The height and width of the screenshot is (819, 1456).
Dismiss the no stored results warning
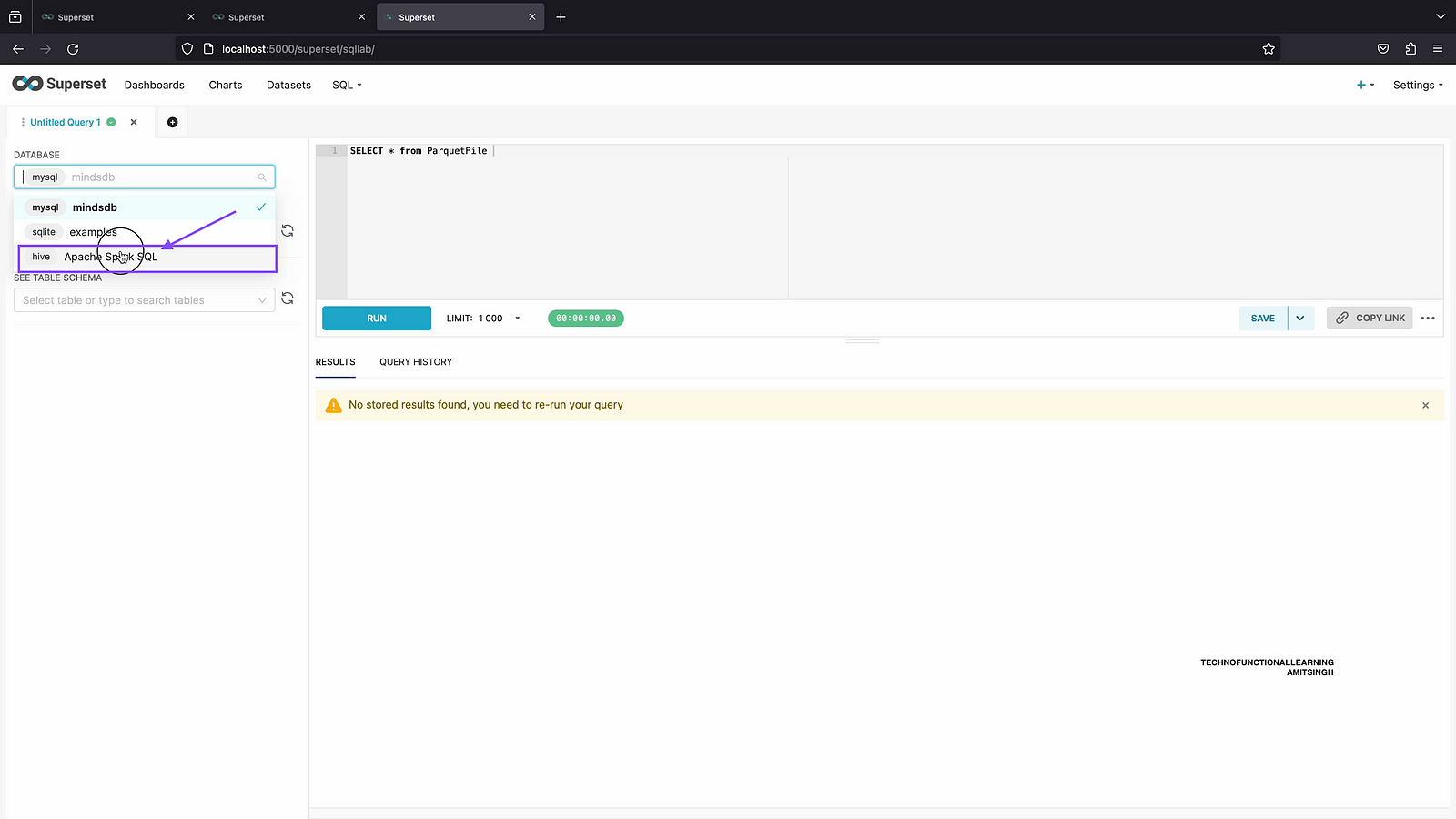1425,405
